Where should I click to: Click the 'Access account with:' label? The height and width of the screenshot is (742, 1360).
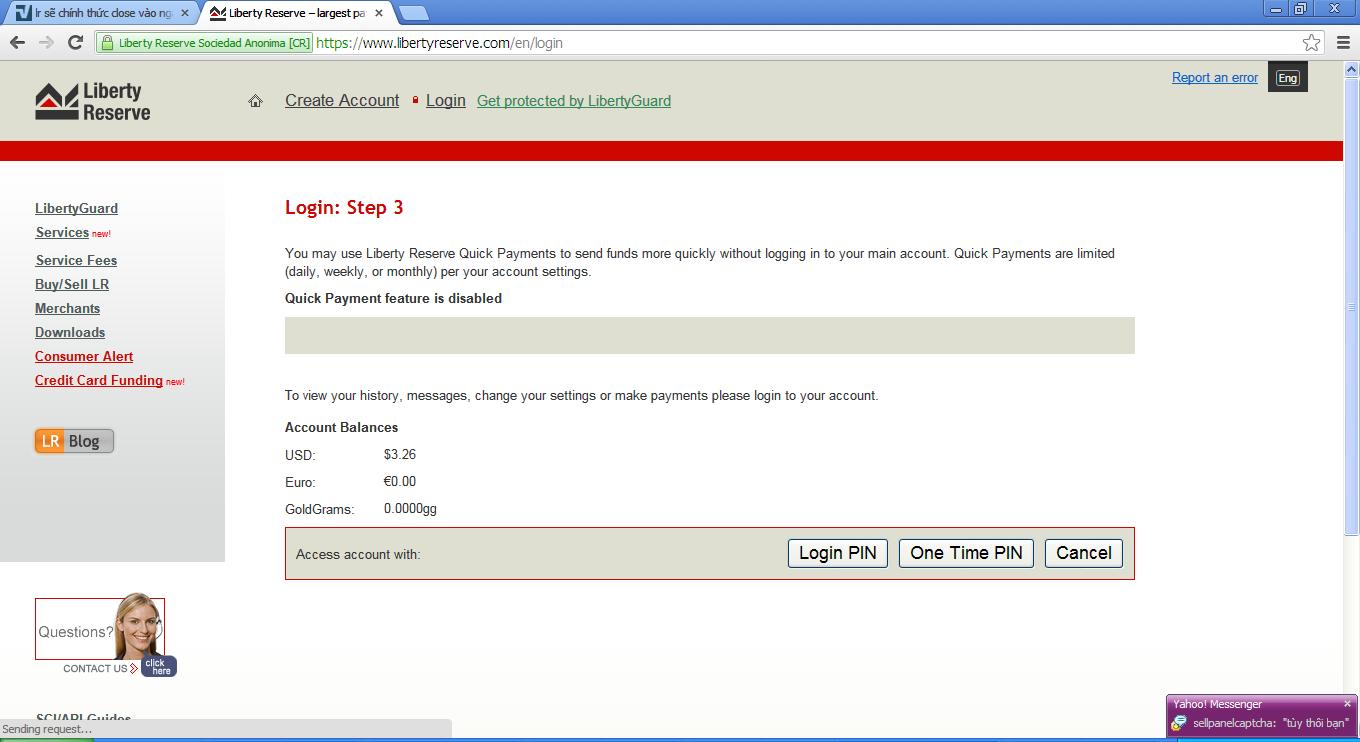(x=358, y=554)
